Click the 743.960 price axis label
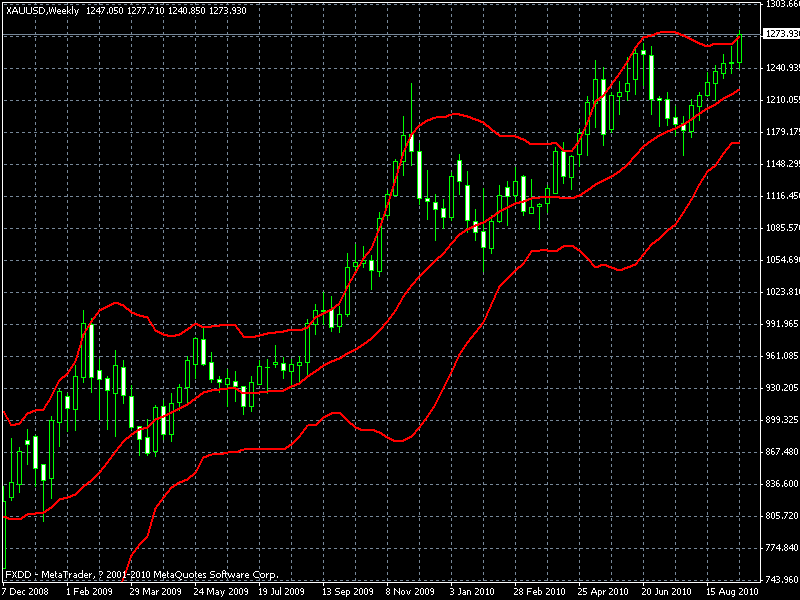This screenshot has height=600, width=800. click(783, 580)
